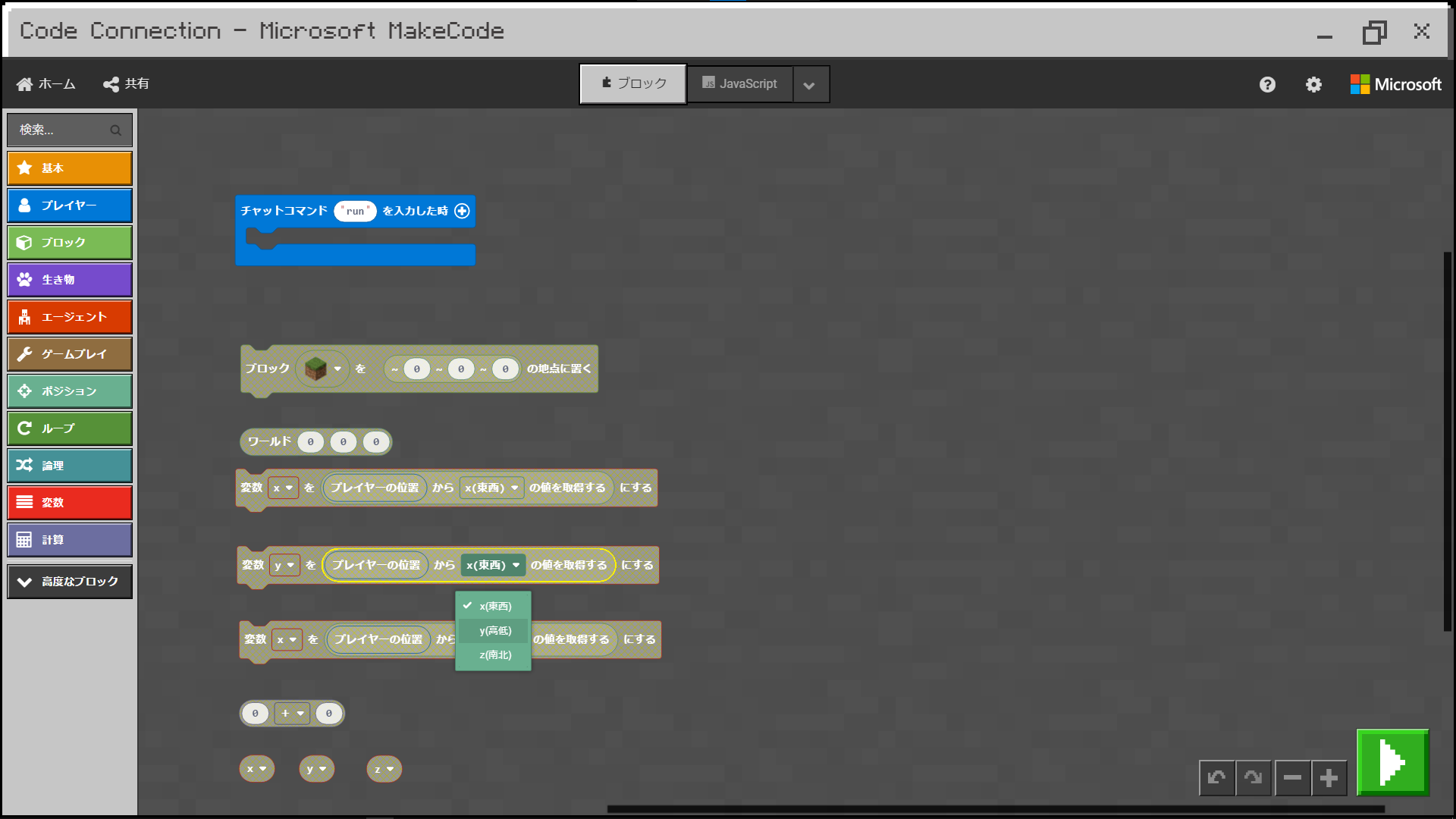Edit first relative coordinate in place block

click(x=416, y=369)
